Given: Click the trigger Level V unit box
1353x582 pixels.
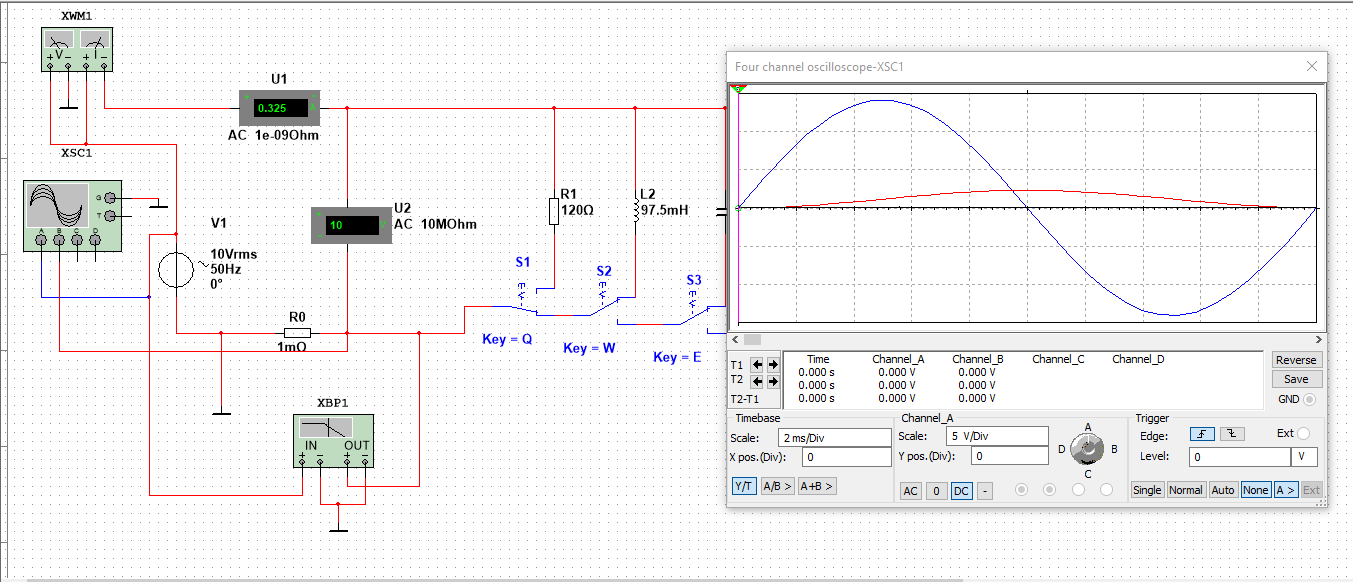Looking at the screenshot, I should pyautogui.click(x=1304, y=456).
